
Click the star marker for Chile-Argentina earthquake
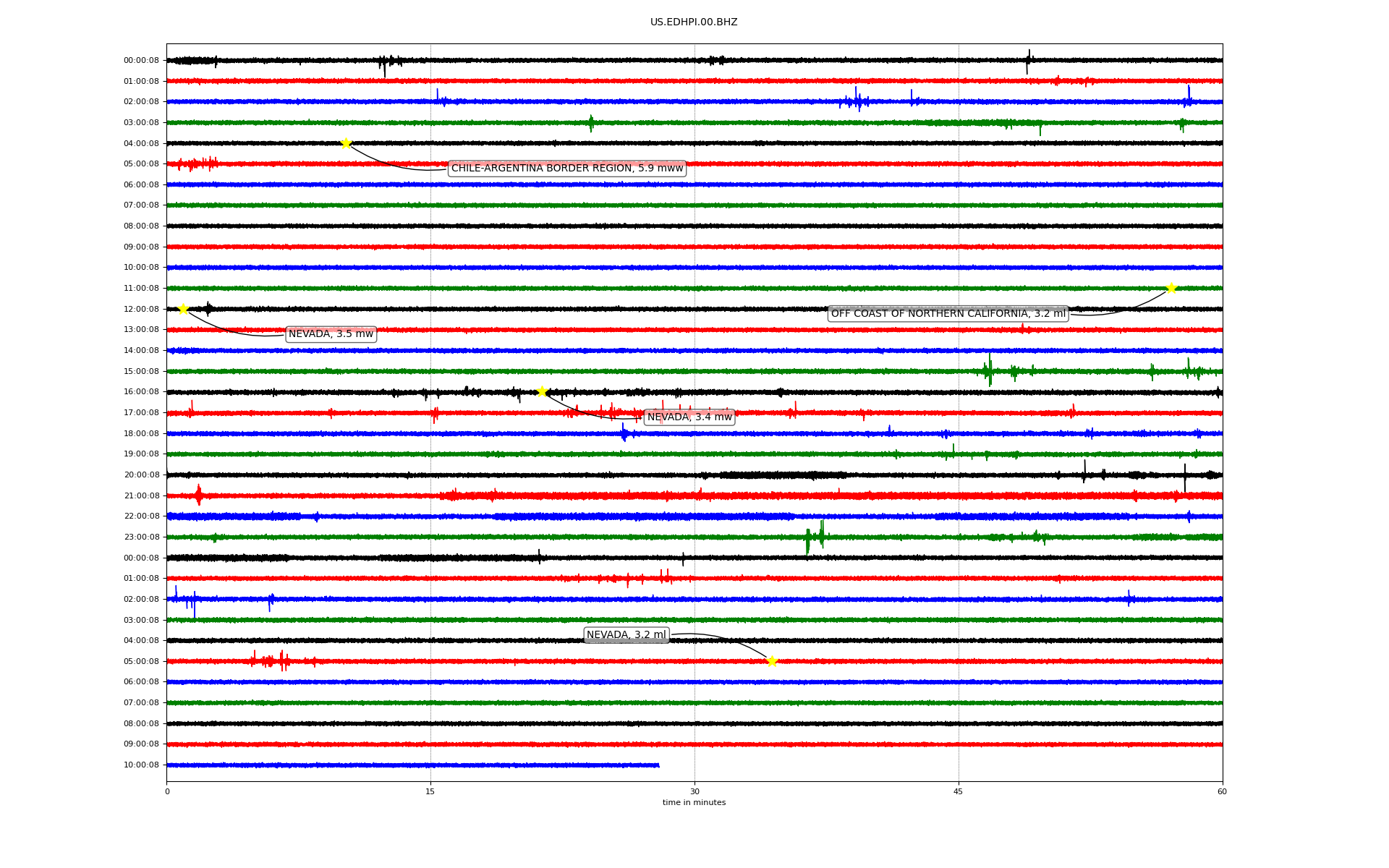click(x=346, y=143)
